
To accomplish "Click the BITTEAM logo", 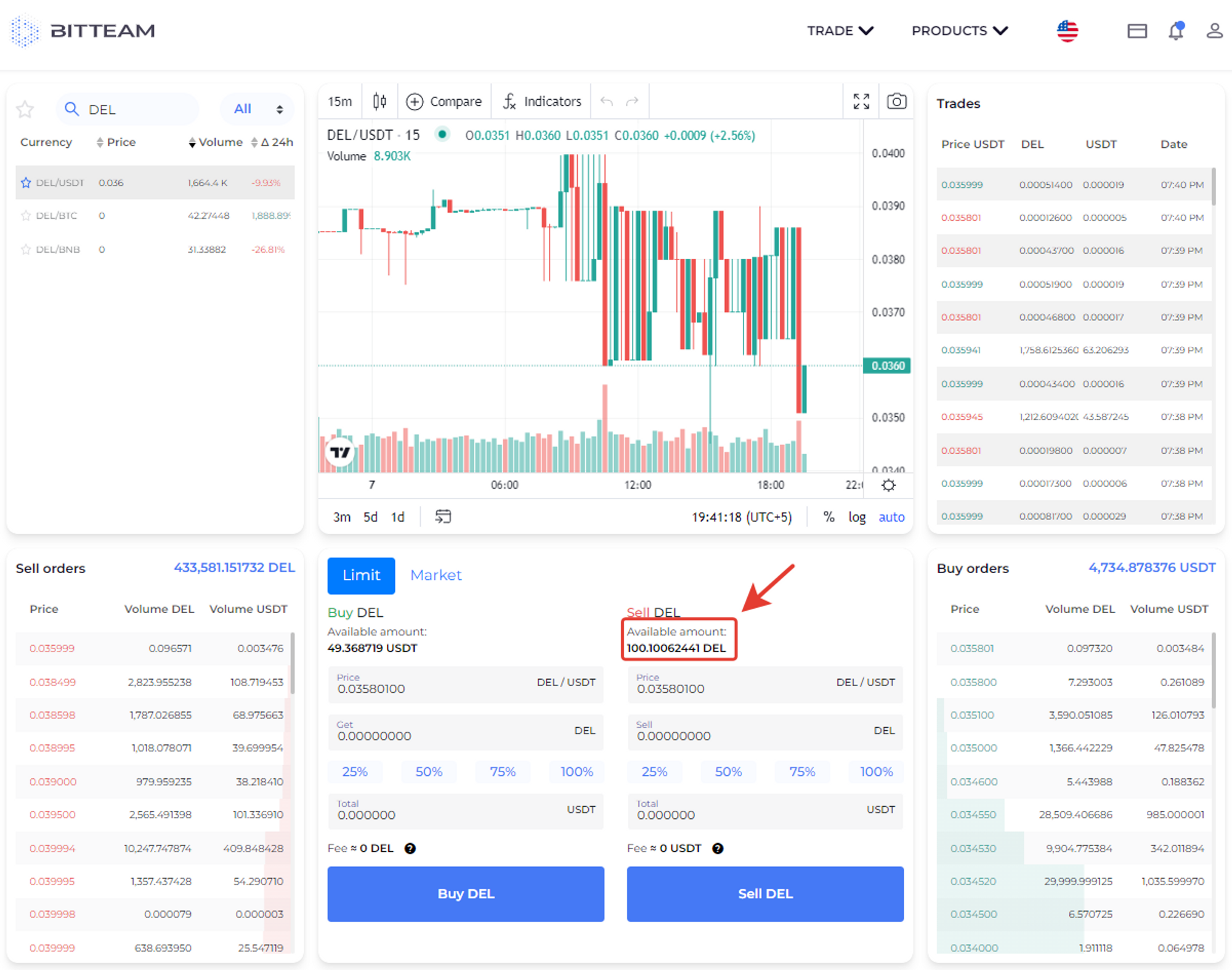I will (84, 31).
